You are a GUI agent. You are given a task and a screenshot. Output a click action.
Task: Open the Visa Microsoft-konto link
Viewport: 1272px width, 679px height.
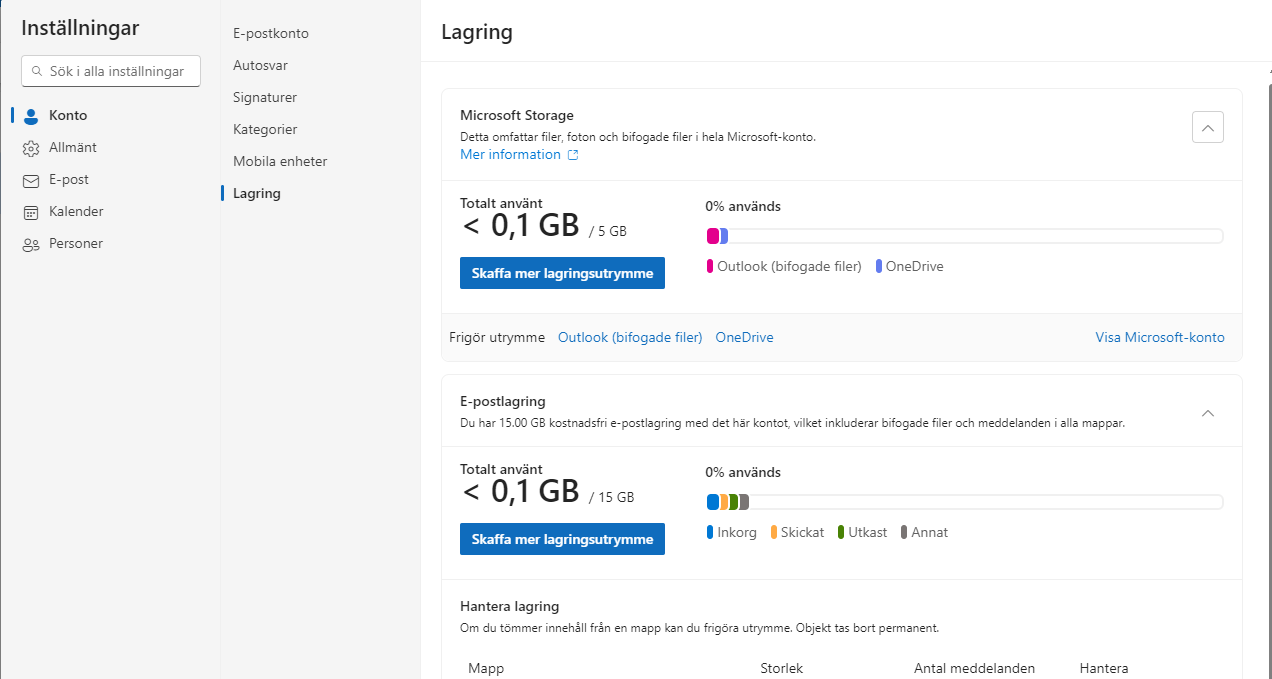[1159, 338]
